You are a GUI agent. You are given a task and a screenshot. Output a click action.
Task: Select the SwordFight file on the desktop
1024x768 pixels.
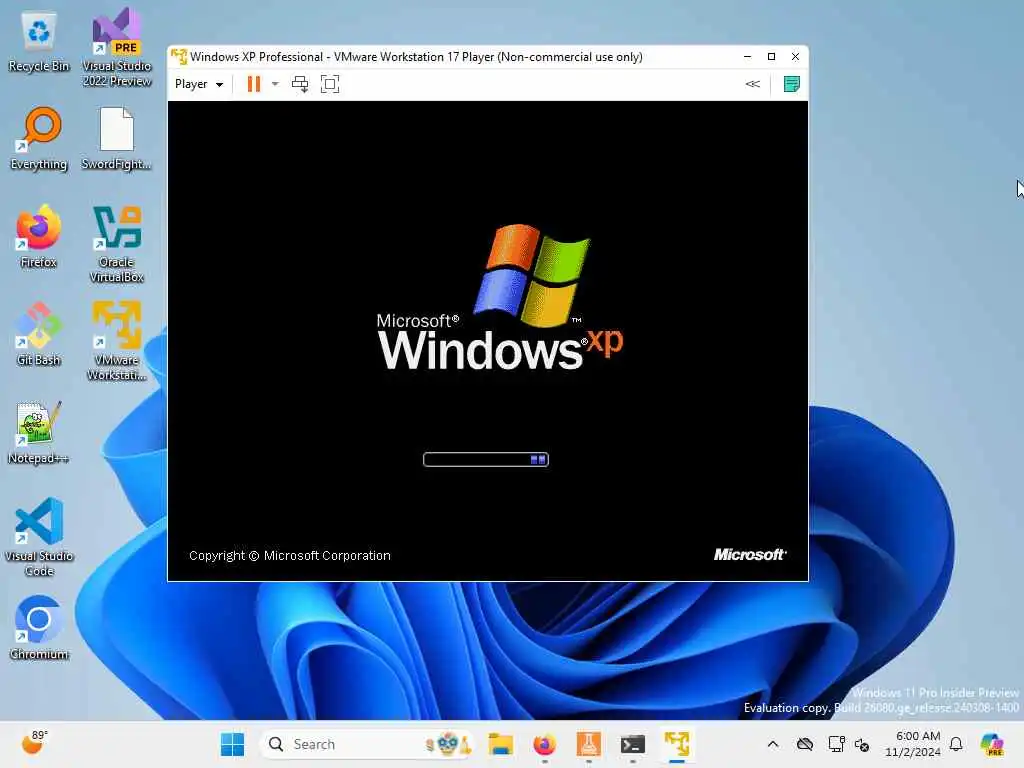(x=117, y=138)
